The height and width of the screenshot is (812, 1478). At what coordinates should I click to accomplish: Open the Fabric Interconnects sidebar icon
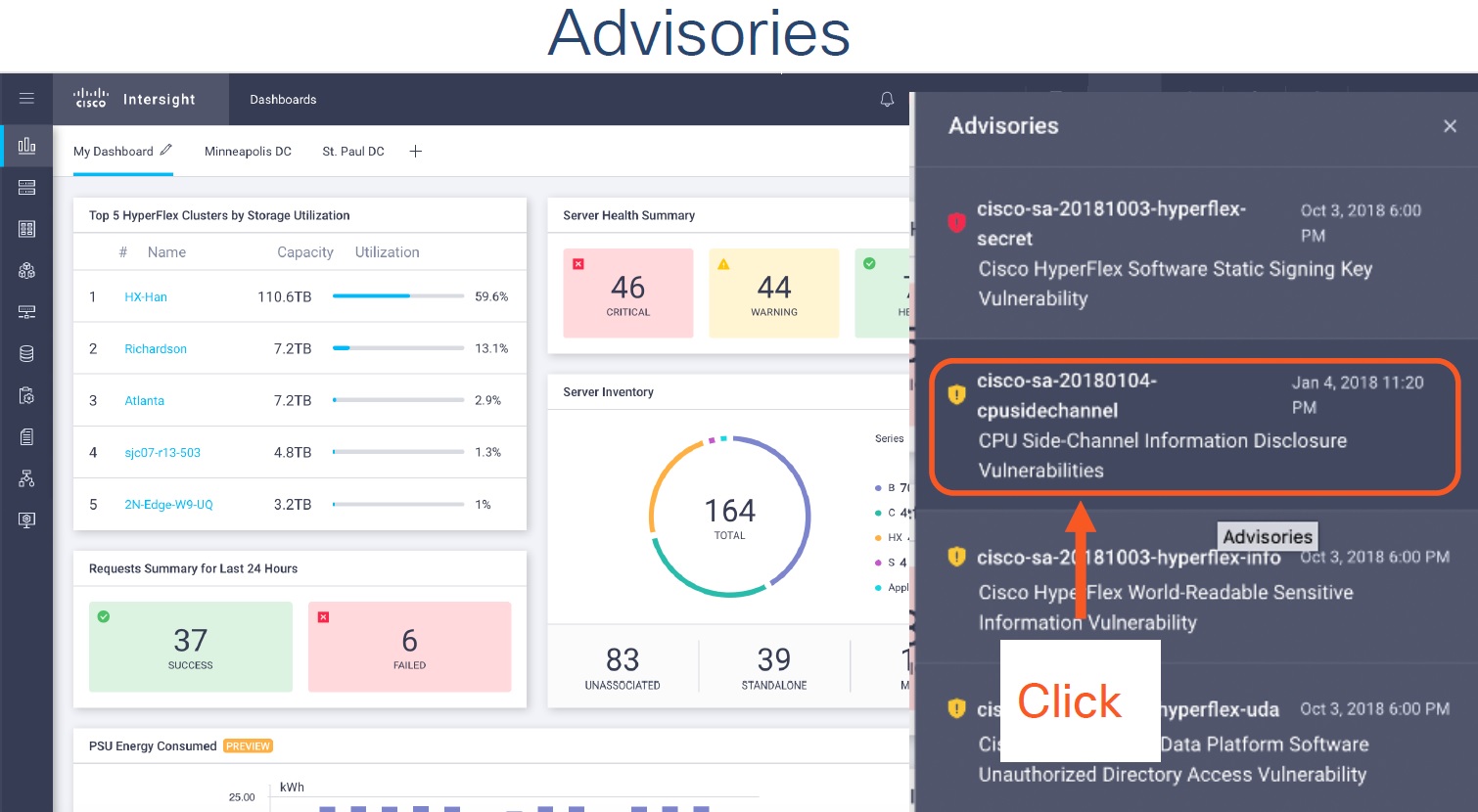tap(26, 312)
